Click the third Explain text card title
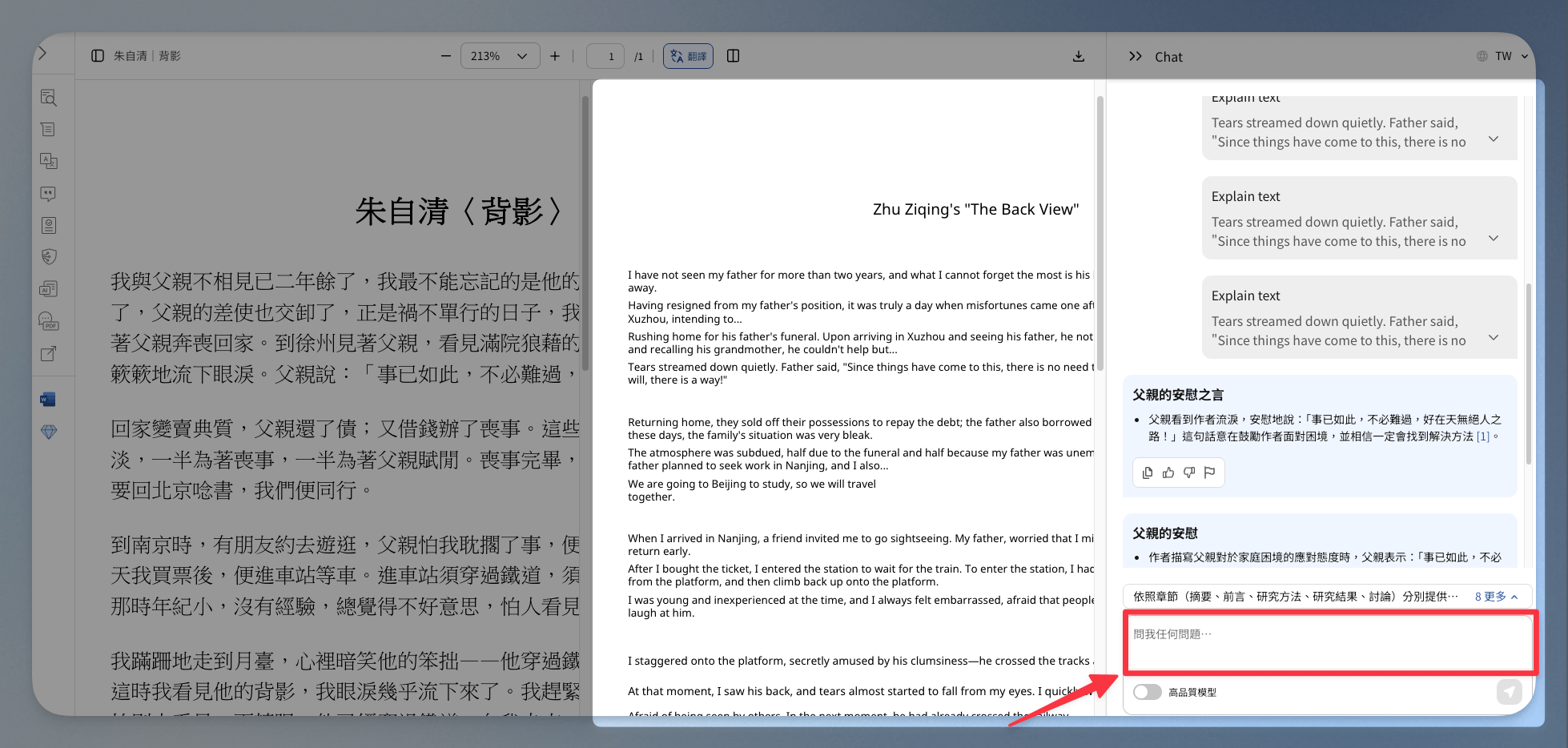The width and height of the screenshot is (1568, 748). click(x=1245, y=296)
